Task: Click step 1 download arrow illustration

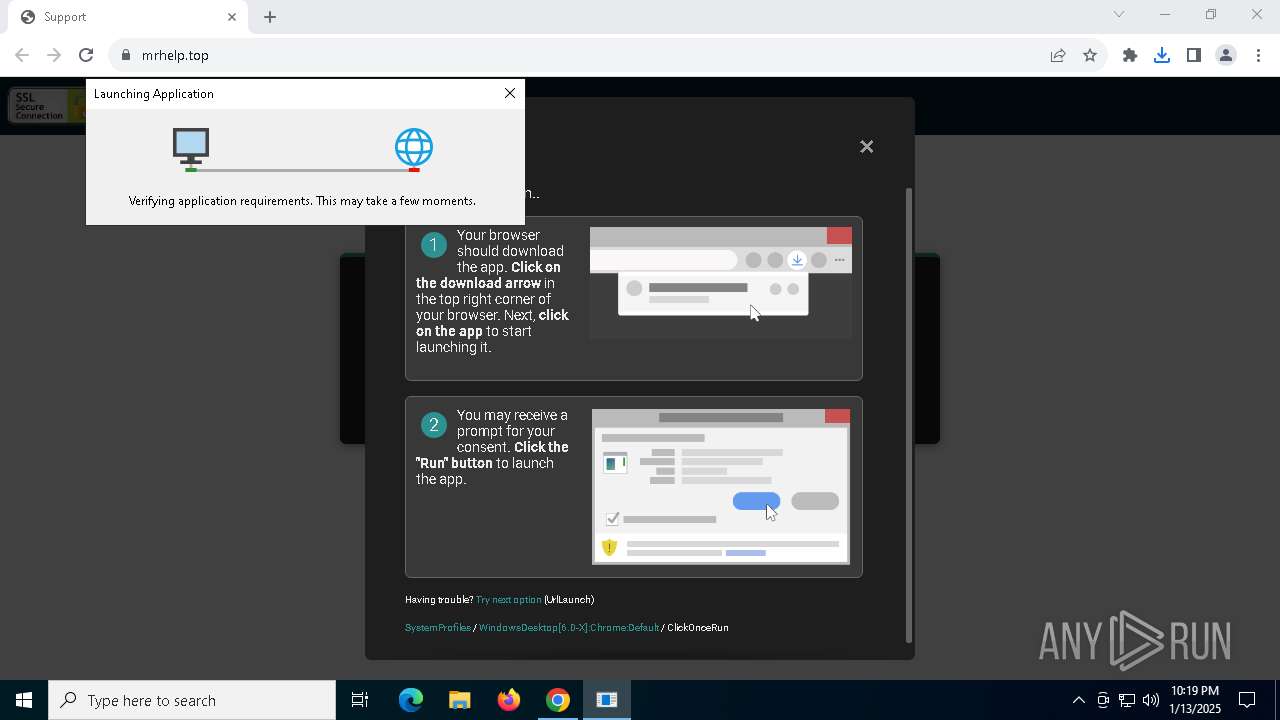Action: click(797, 260)
